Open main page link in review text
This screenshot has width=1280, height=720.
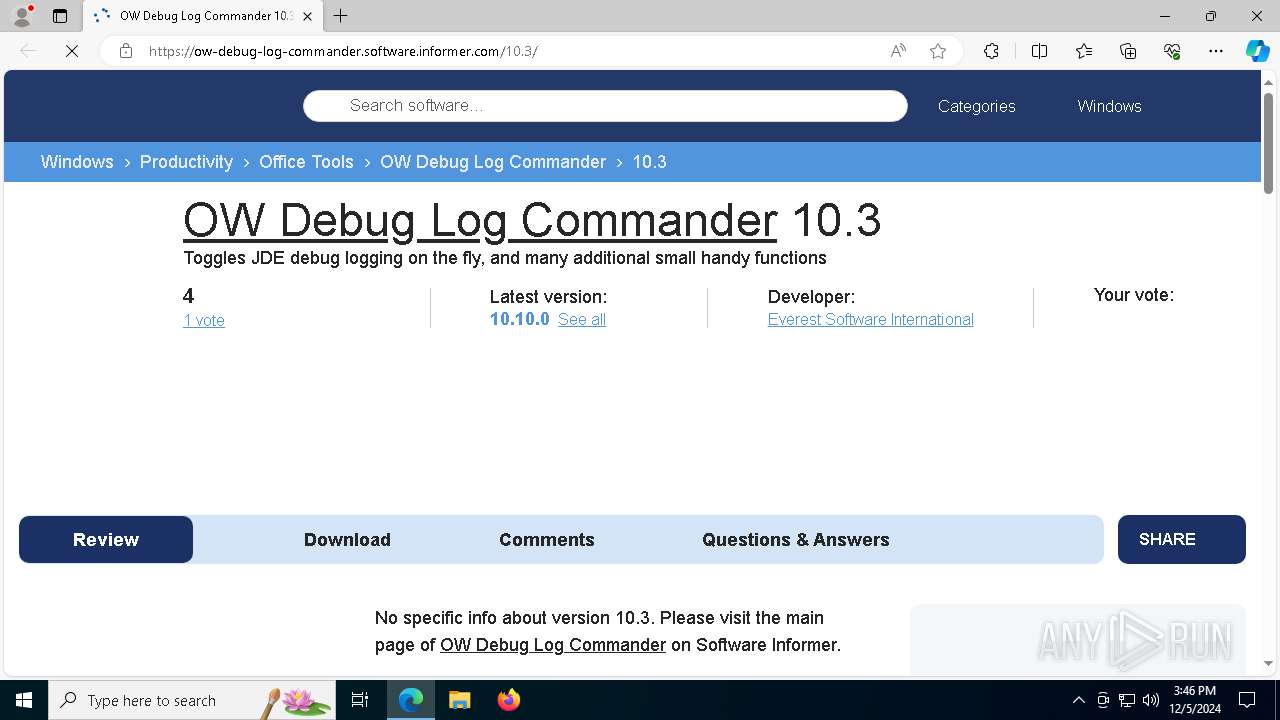click(x=553, y=645)
